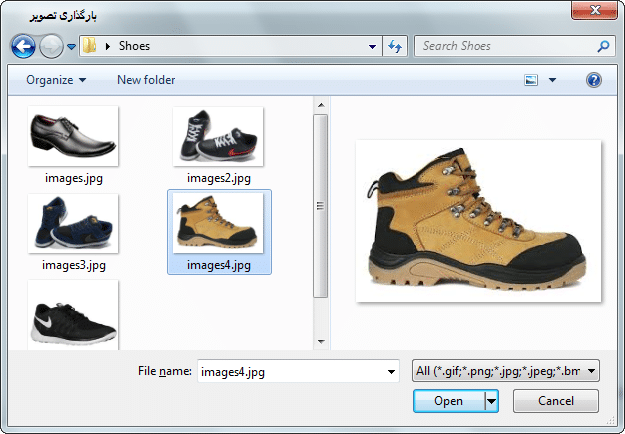Refresh the Shoes folder view
Image resolution: width=625 pixels, height=434 pixels.
click(x=395, y=46)
